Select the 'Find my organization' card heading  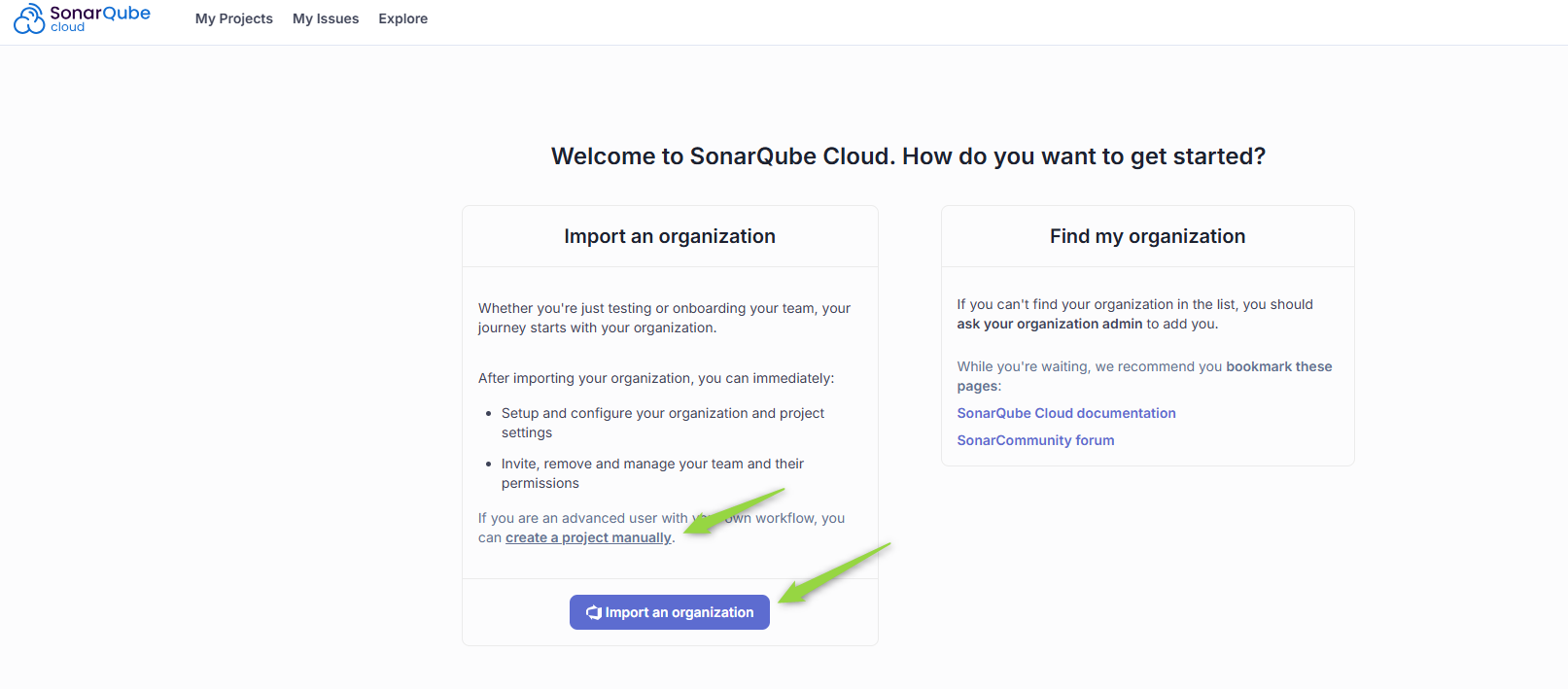point(1147,236)
